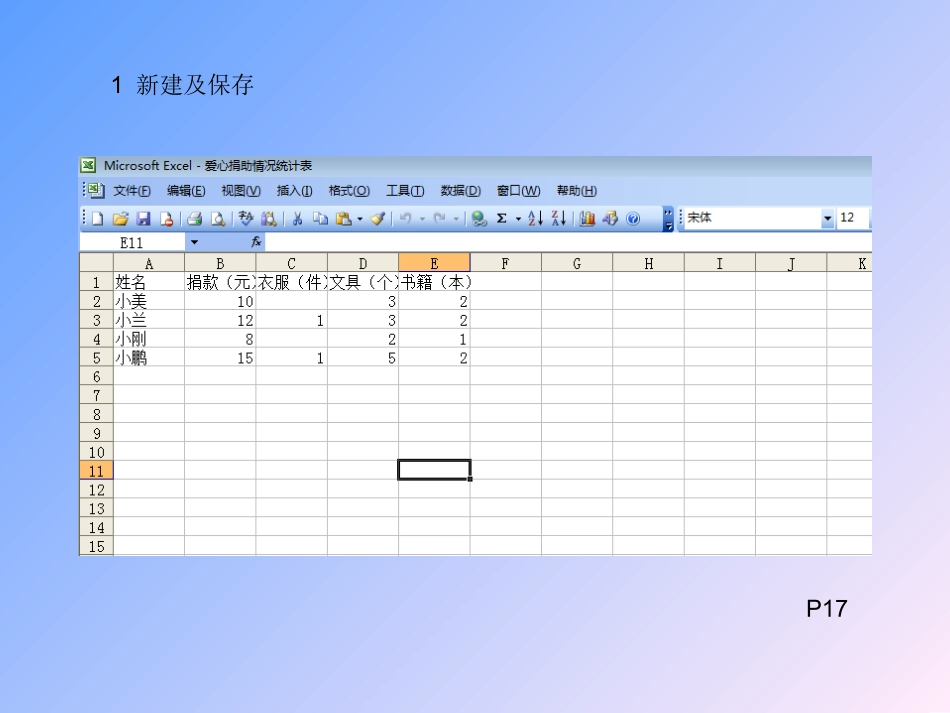Cut selection with scissors icon

297,219
